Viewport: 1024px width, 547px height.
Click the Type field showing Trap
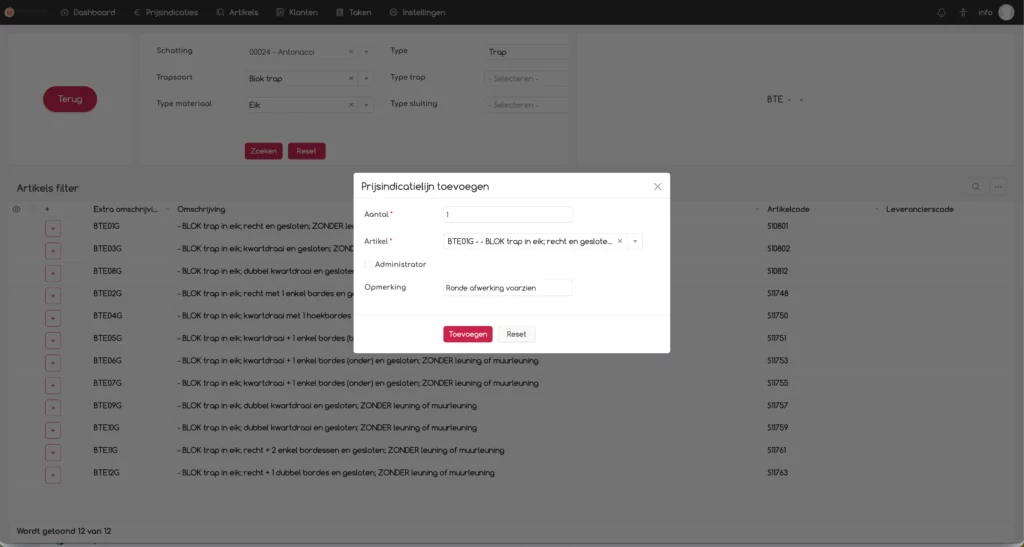526,52
